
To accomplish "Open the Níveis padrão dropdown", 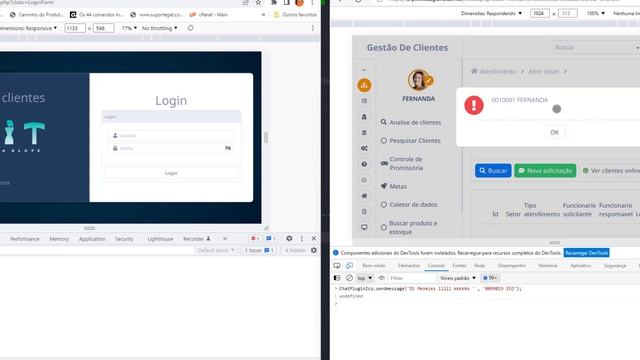I will [458, 278].
